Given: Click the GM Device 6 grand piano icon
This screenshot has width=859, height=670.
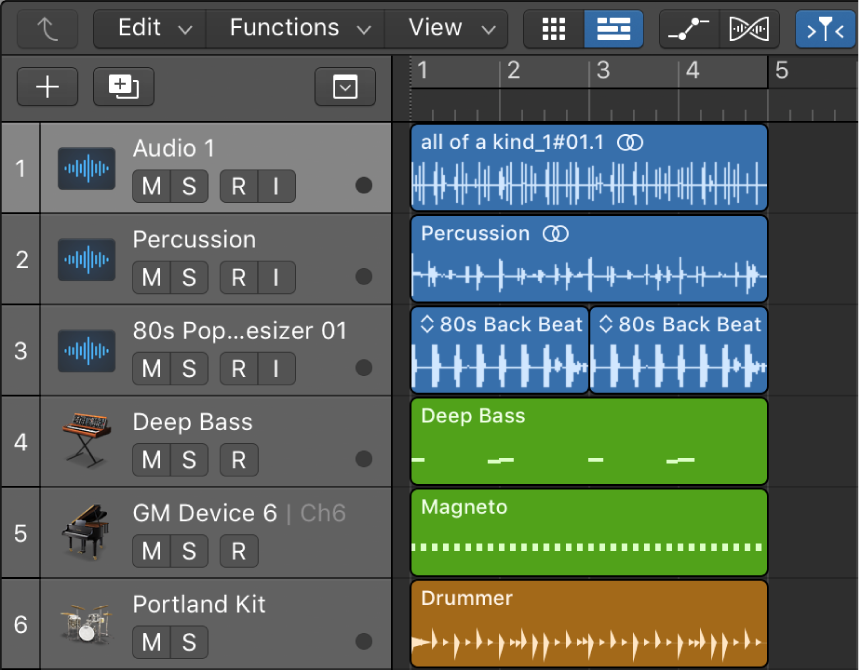Looking at the screenshot, I should pyautogui.click(x=87, y=531).
